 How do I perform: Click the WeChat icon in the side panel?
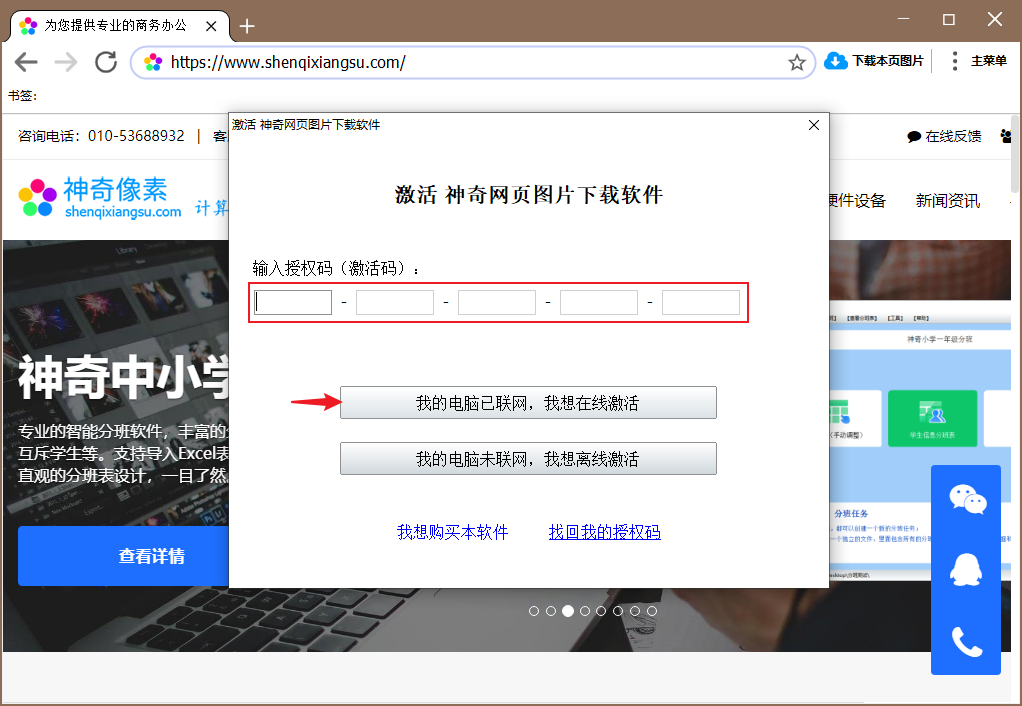pos(967,500)
